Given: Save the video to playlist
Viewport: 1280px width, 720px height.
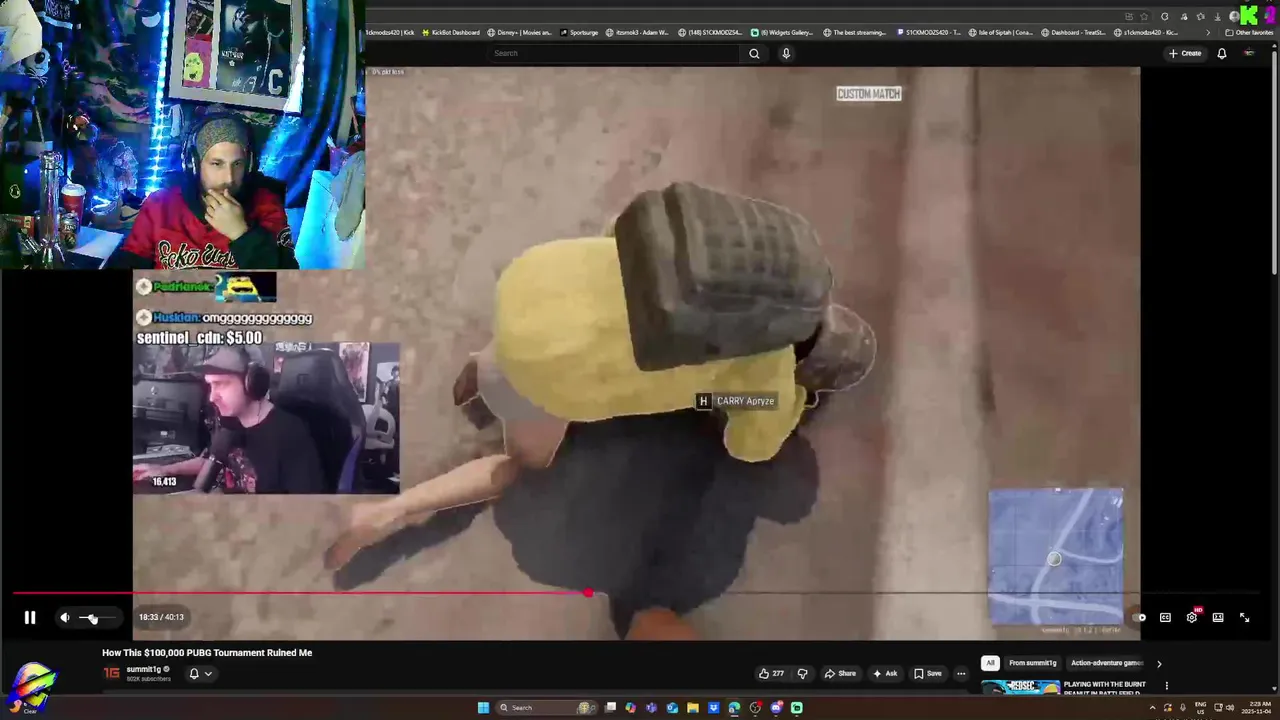Looking at the screenshot, I should point(928,673).
